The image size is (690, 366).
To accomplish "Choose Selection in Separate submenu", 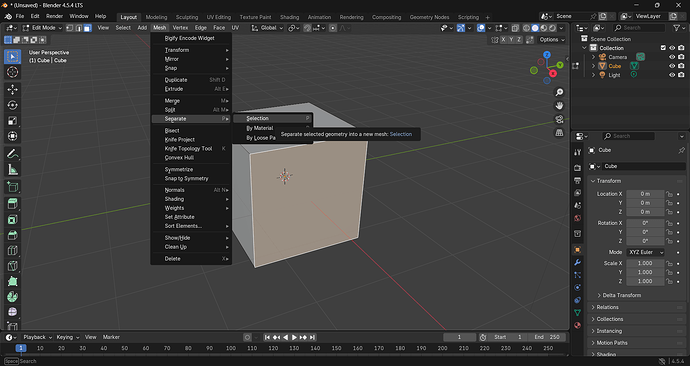I will tap(272, 118).
